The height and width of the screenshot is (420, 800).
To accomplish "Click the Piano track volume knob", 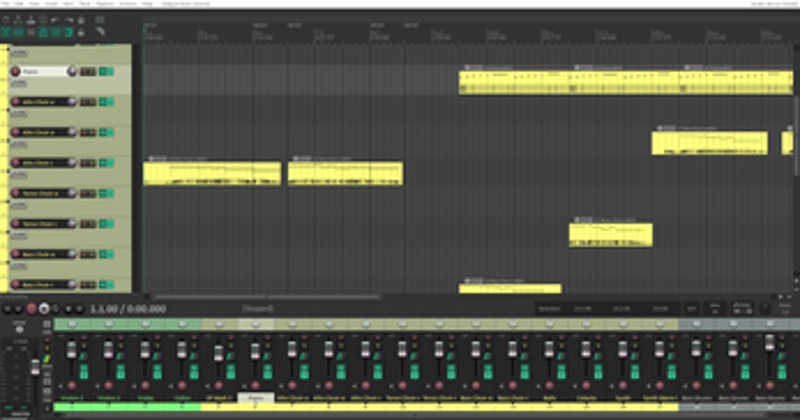I will pyautogui.click(x=72, y=71).
